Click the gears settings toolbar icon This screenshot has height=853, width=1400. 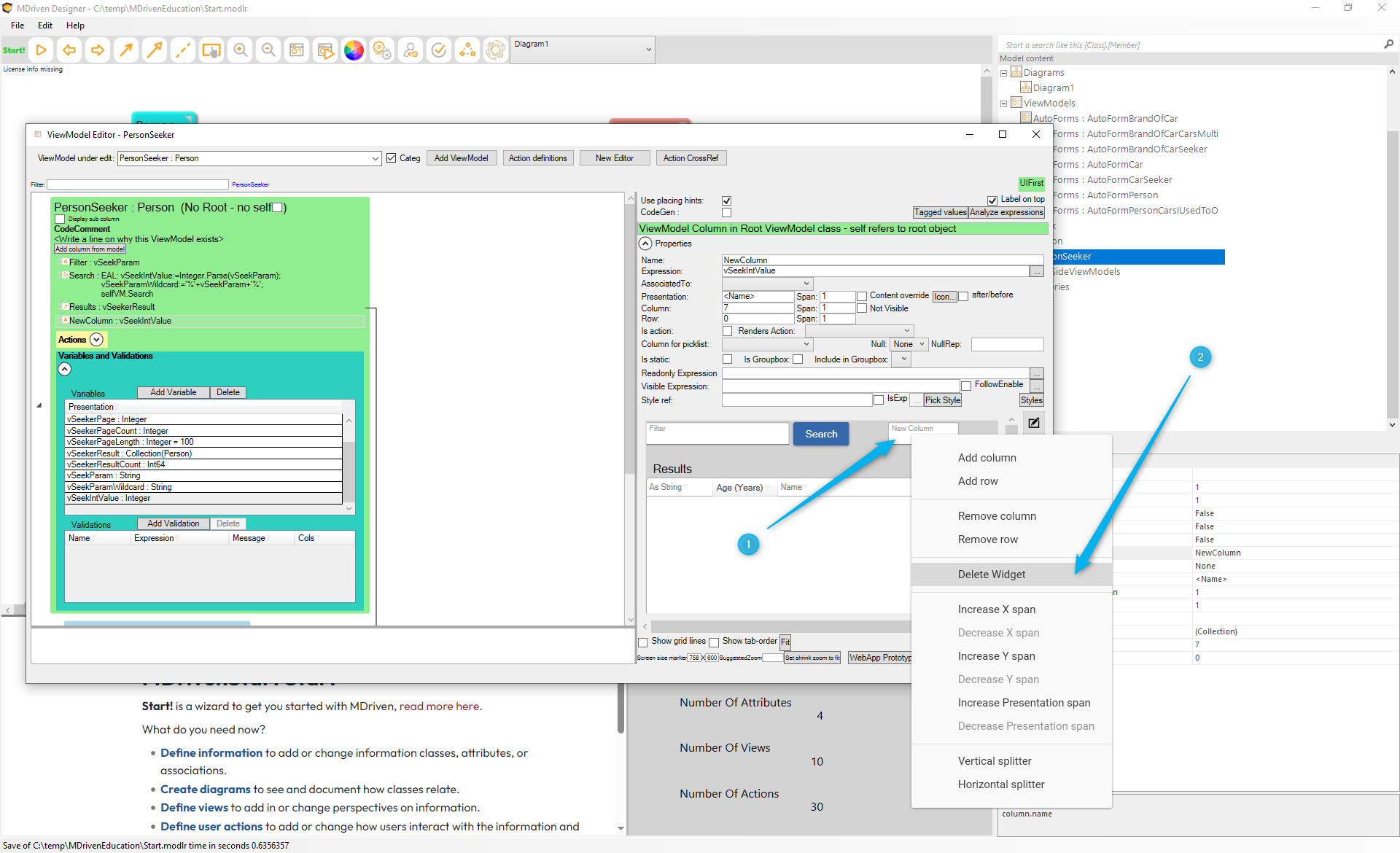pos(382,50)
